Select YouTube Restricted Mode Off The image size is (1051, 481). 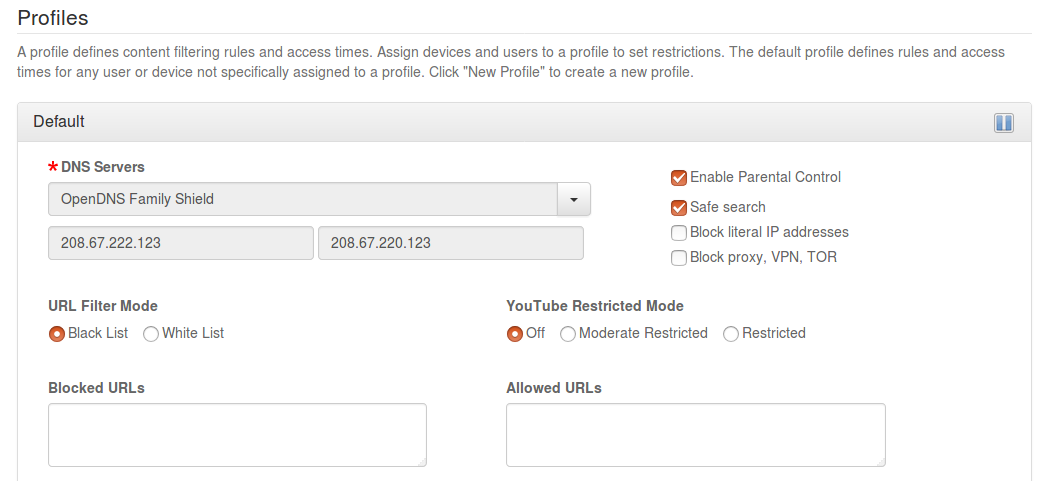tap(515, 334)
